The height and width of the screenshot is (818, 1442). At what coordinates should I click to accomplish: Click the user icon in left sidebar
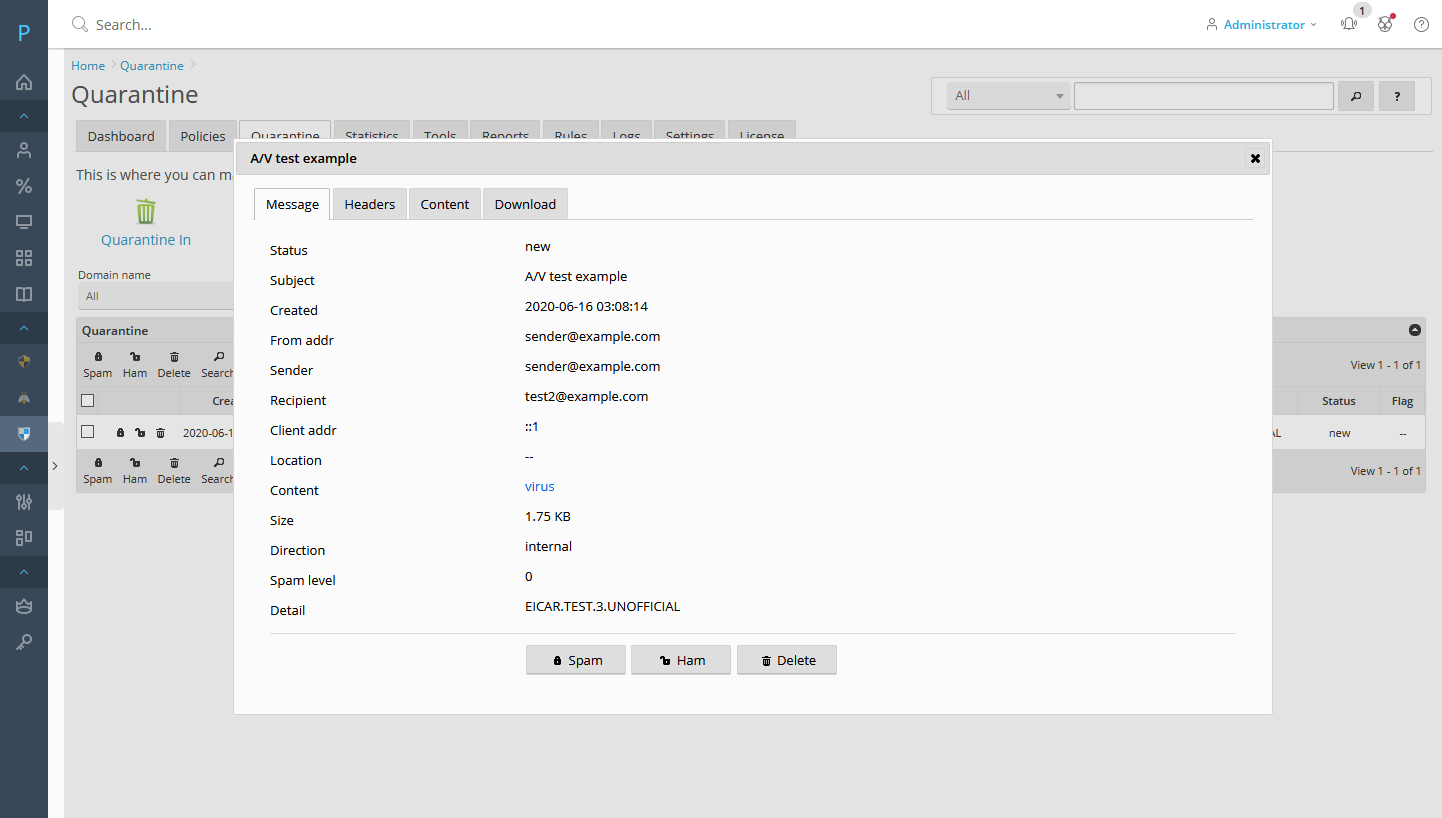point(24,150)
